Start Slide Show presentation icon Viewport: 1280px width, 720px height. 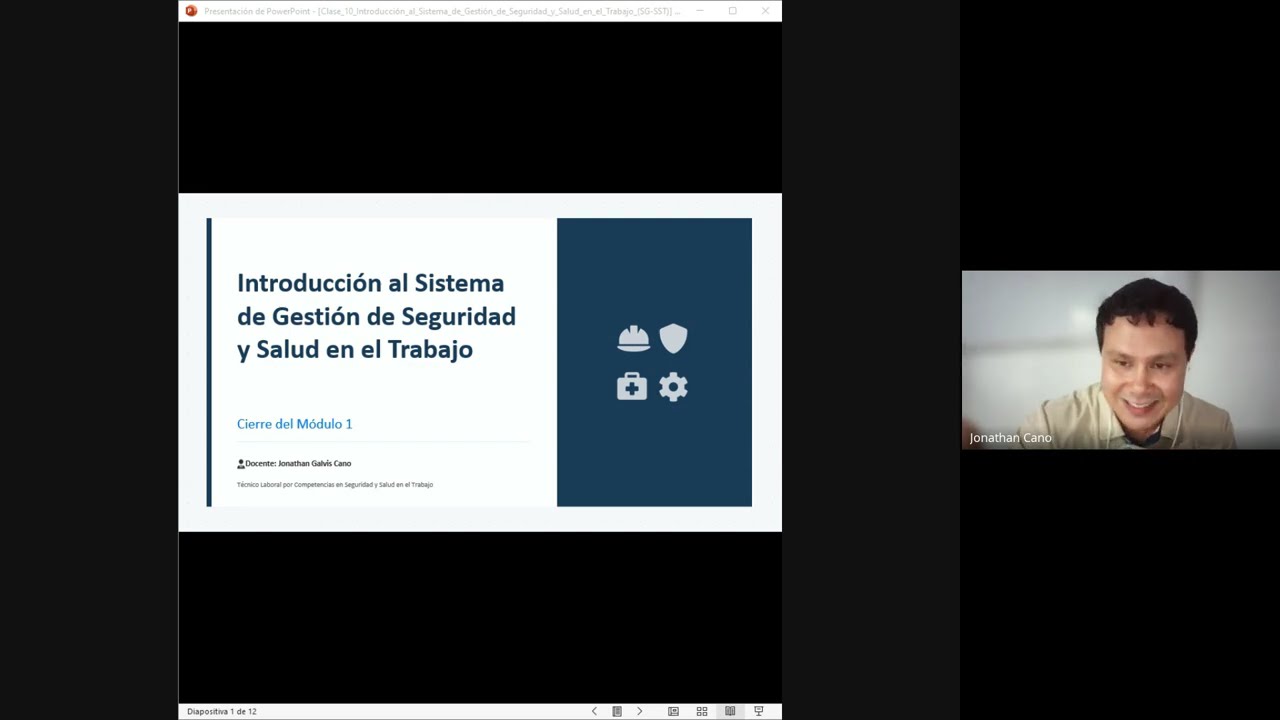(759, 711)
